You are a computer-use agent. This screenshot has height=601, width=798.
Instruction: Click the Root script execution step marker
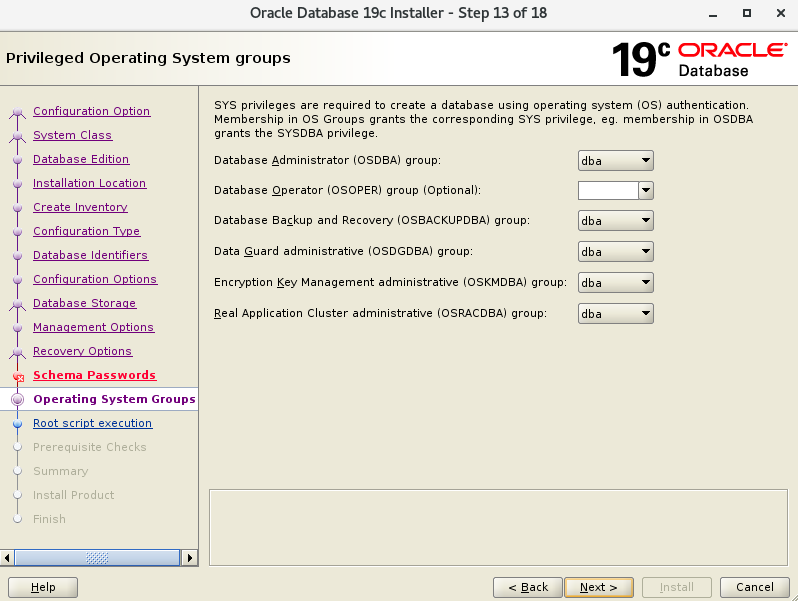[x=18, y=423]
